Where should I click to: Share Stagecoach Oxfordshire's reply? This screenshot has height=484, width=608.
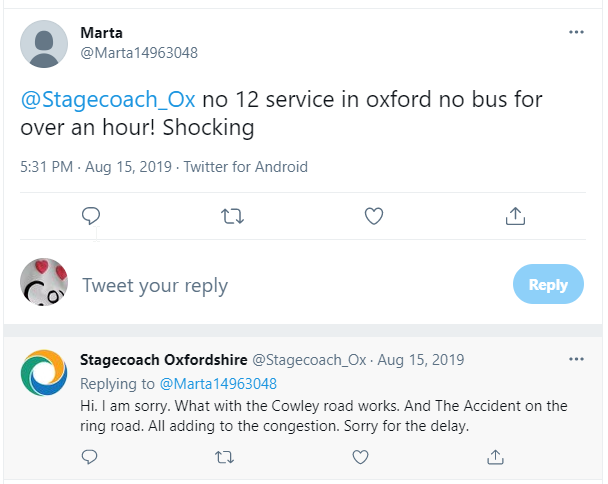pos(494,457)
